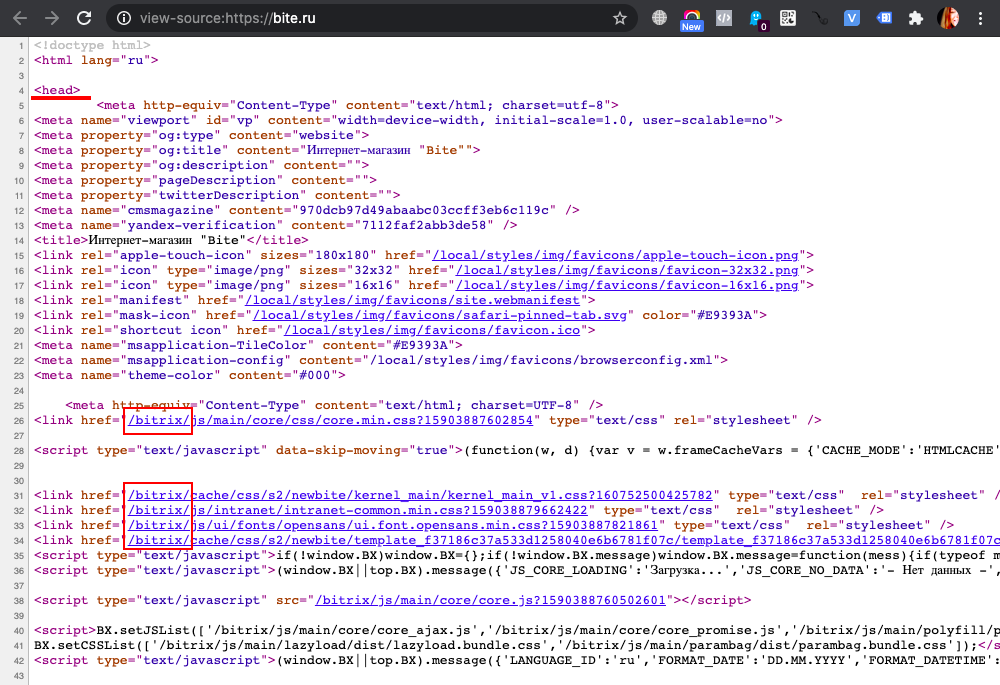The image size is (1000, 685).
Task: Open the blue V extension icon
Action: pos(851,18)
